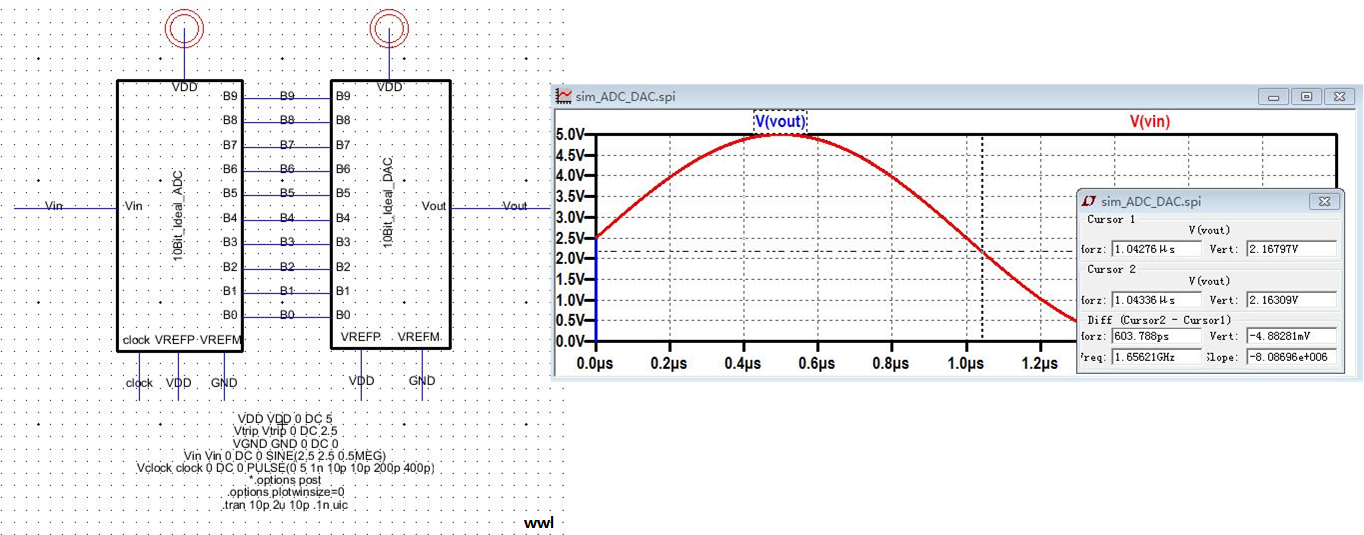Click Cursor 2 vertical value 2.16309V field
The height and width of the screenshot is (535, 1364).
1291,300
